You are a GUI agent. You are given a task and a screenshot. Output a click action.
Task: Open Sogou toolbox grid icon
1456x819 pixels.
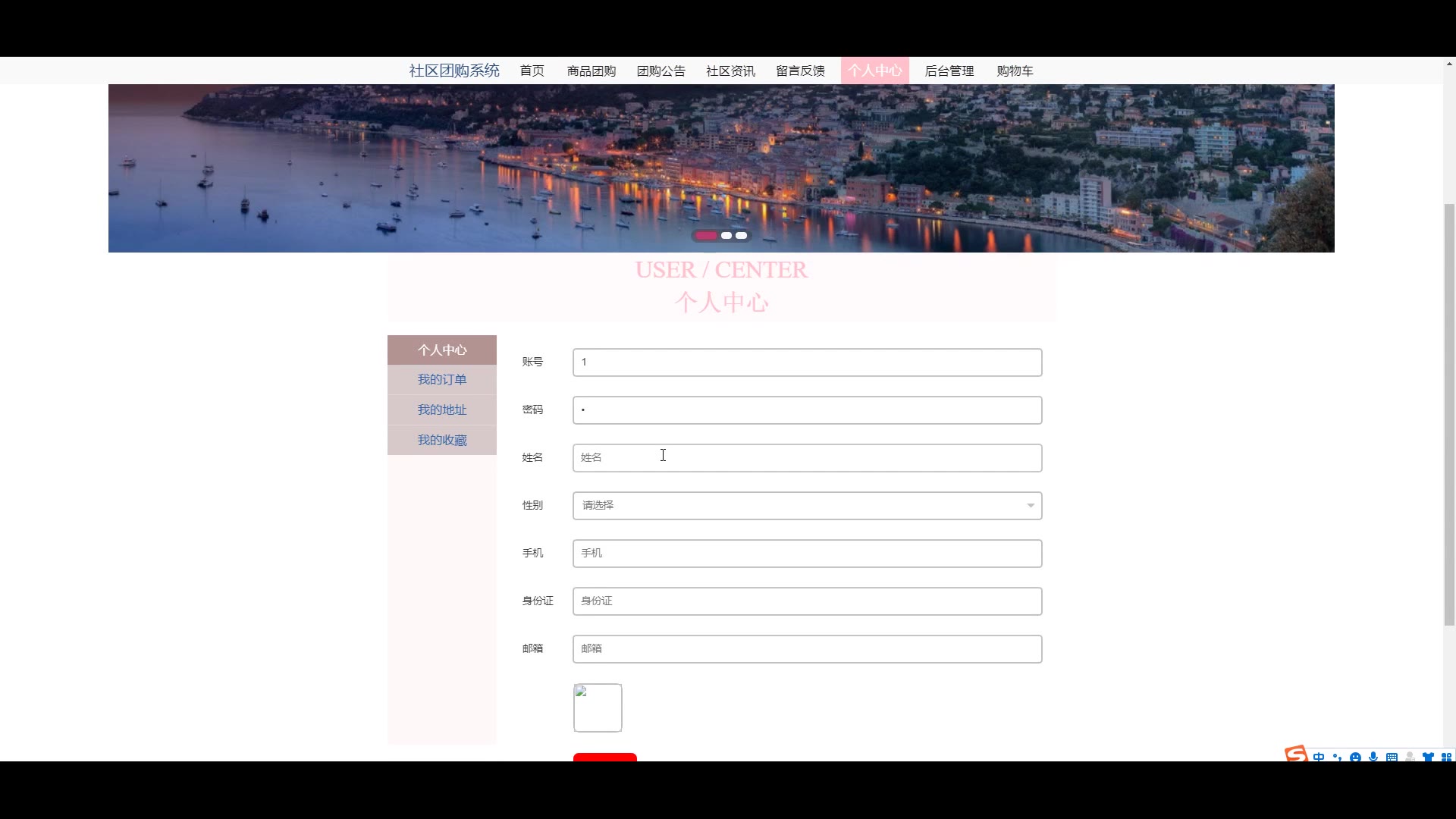tap(1446, 757)
